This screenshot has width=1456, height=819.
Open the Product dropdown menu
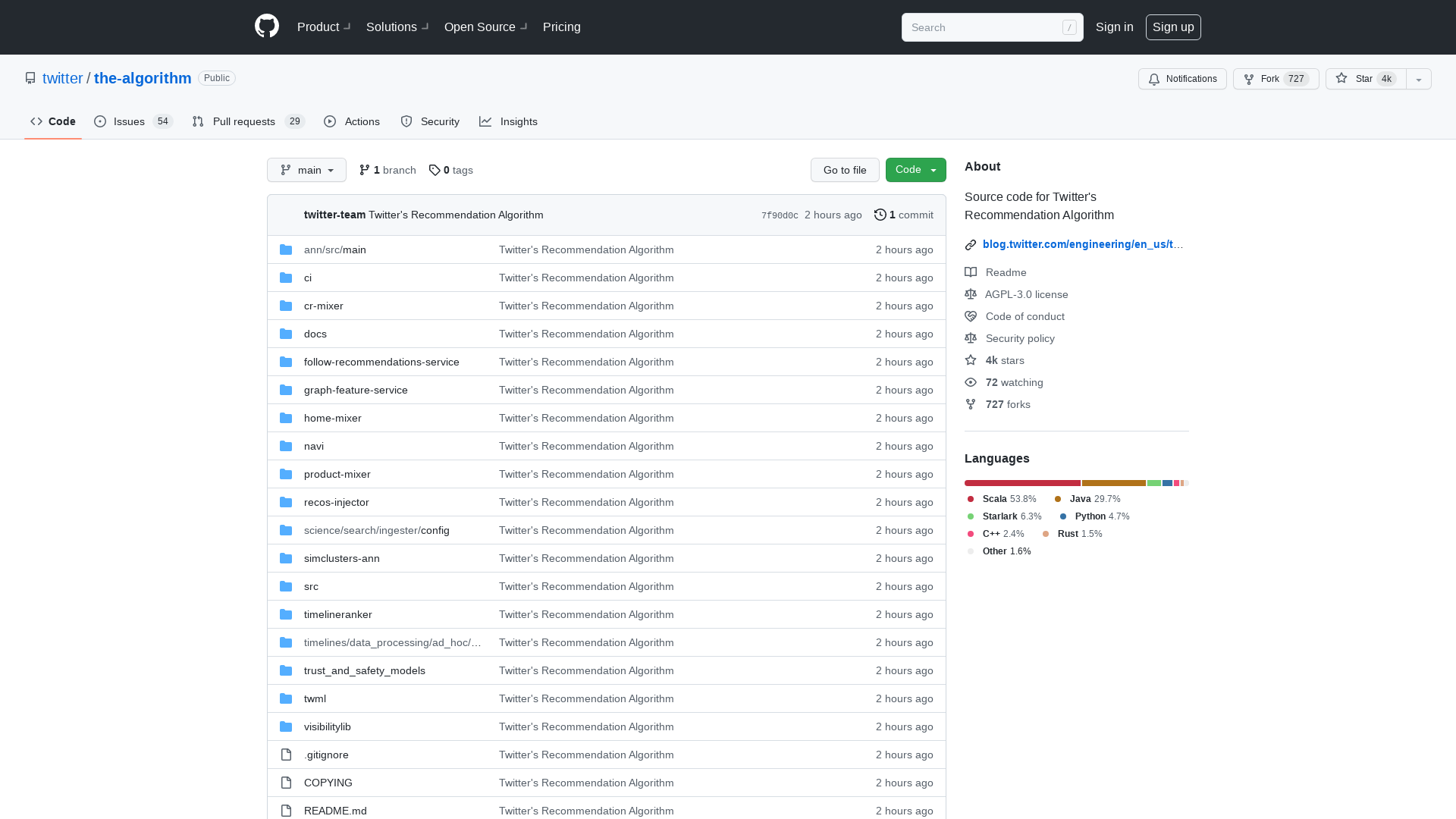[324, 27]
